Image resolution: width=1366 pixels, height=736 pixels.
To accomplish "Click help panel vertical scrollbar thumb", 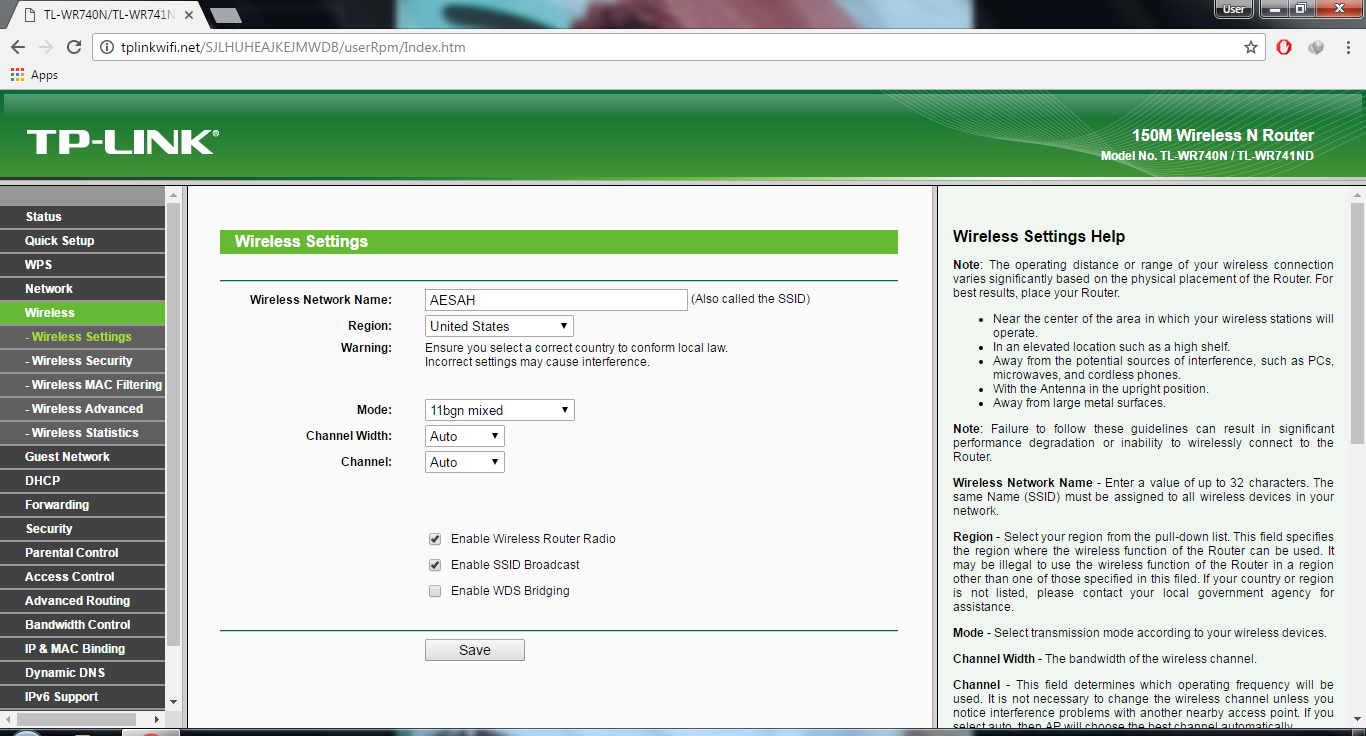I will click(1357, 323).
